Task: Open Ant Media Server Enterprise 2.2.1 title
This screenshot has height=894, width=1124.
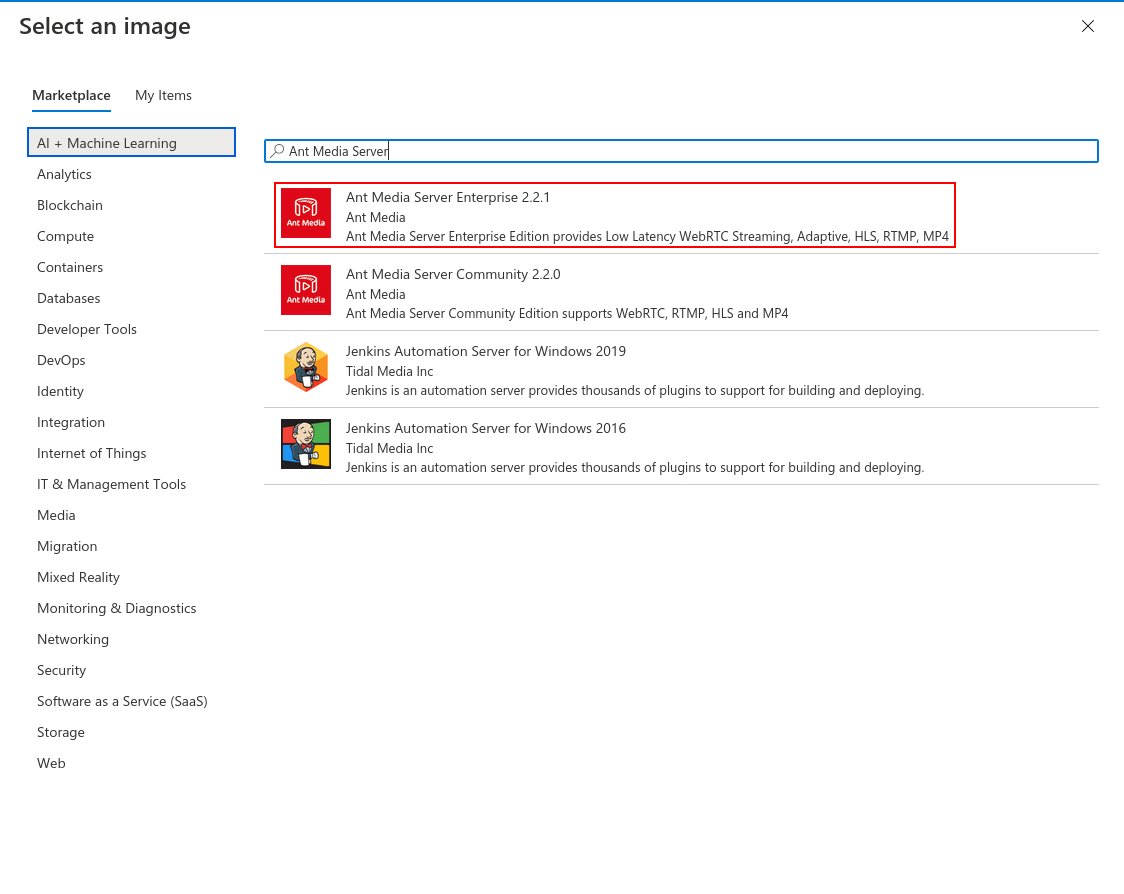Action: pyautogui.click(x=447, y=197)
